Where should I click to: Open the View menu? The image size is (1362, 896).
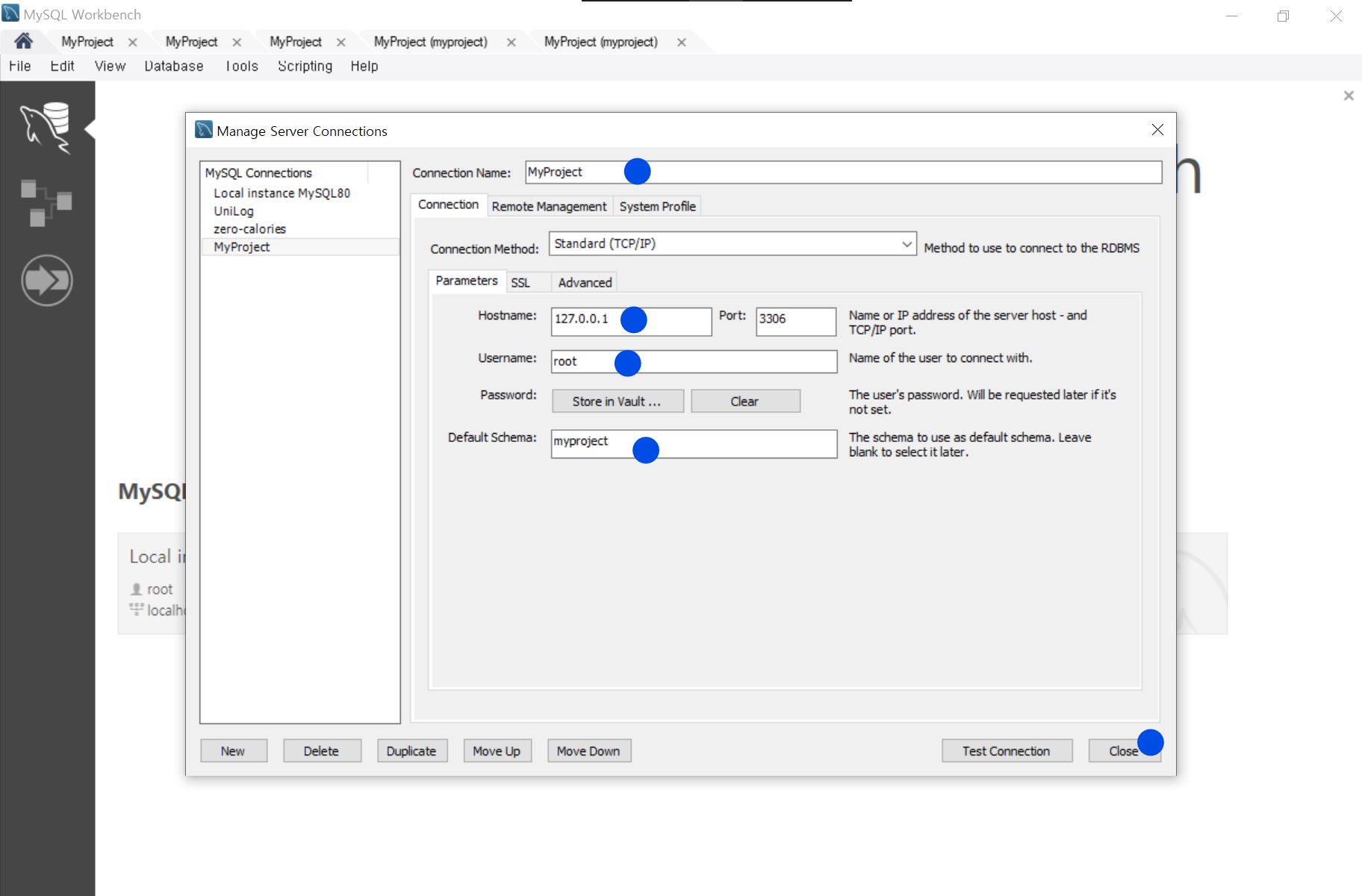point(110,66)
